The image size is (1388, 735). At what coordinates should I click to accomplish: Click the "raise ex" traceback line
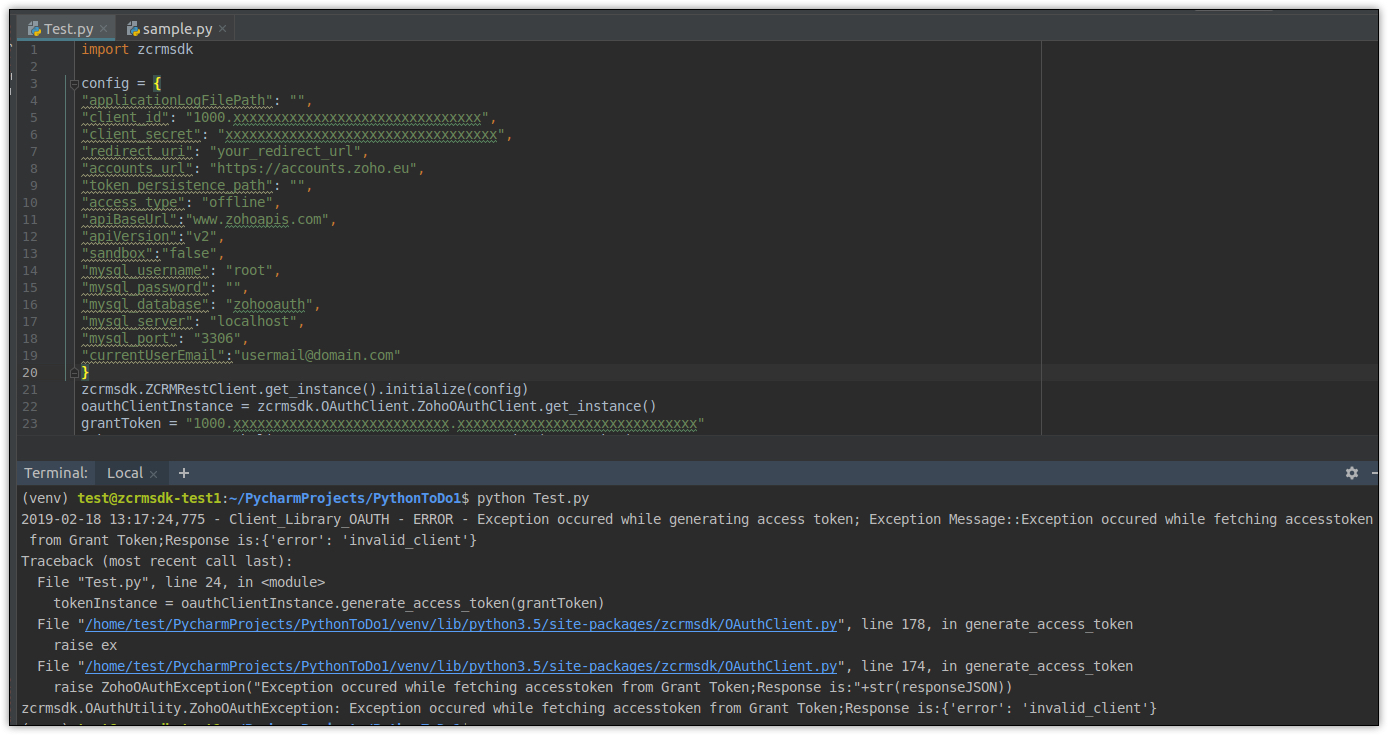pyautogui.click(x=85, y=645)
